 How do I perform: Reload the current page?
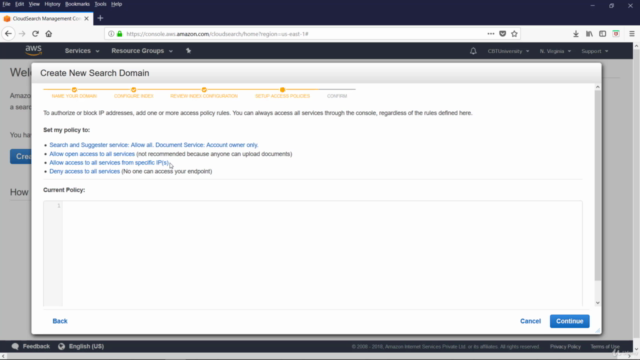click(35, 34)
